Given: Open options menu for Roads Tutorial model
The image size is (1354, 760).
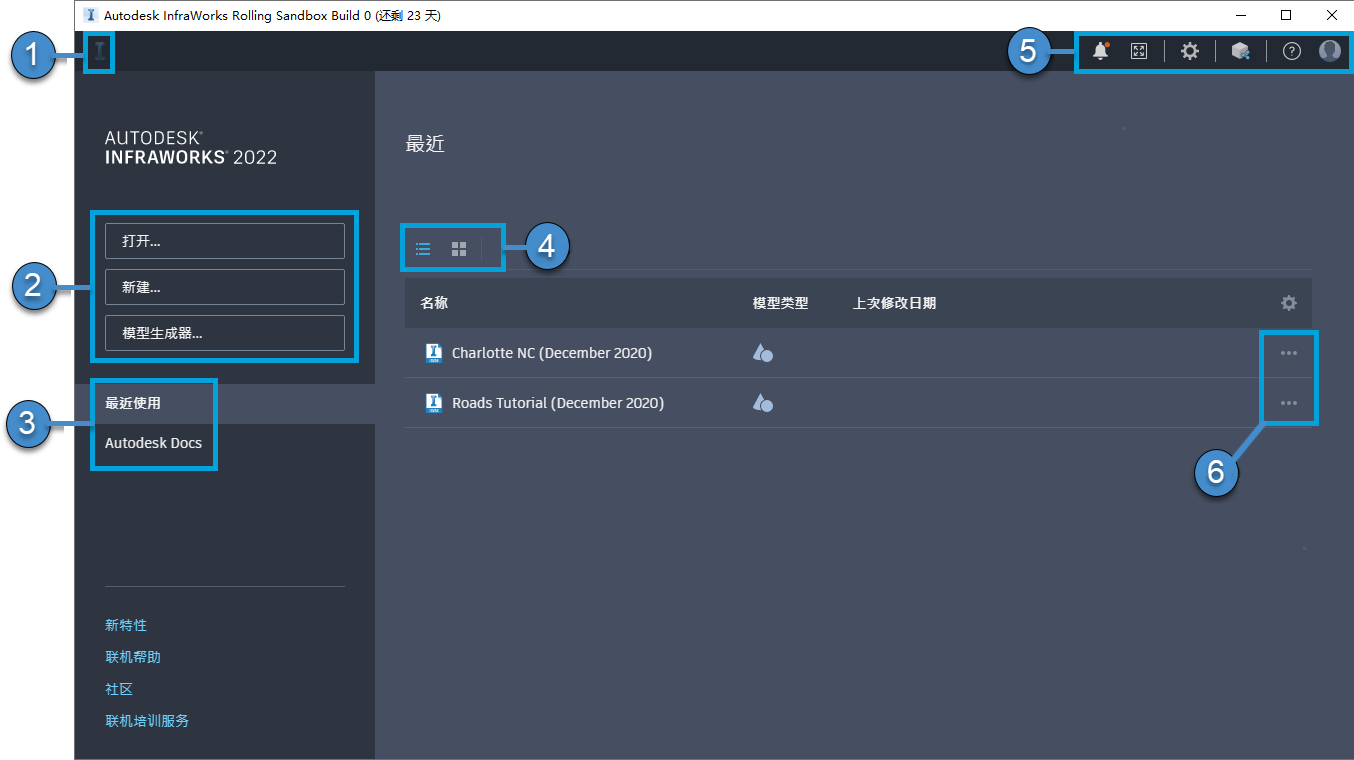Looking at the screenshot, I should pos(1289,403).
